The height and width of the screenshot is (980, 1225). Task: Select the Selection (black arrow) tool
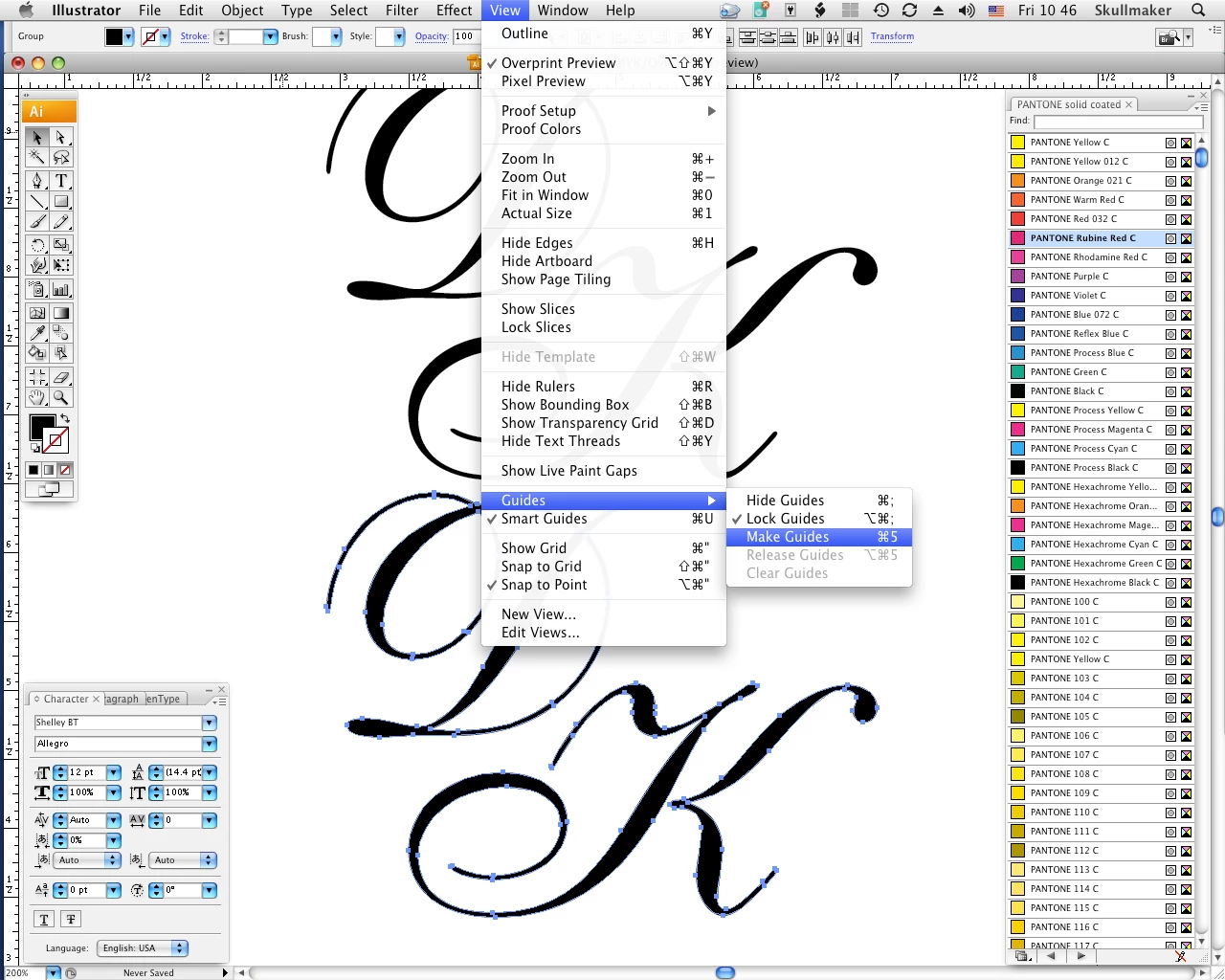point(37,138)
